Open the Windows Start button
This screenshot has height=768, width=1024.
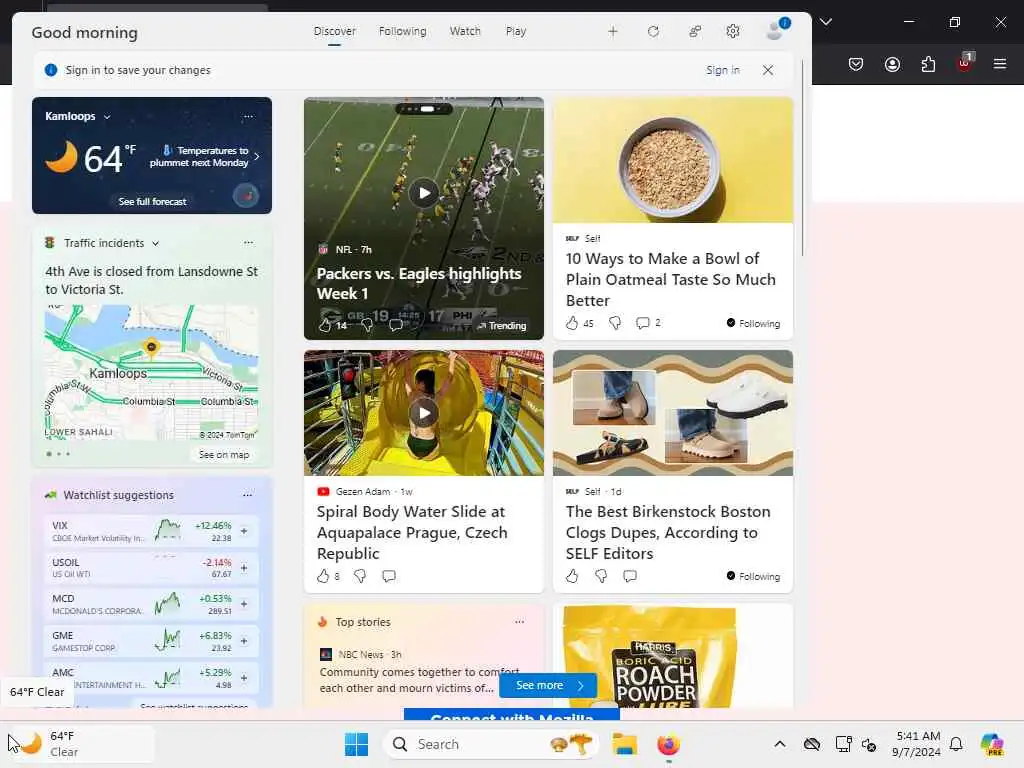[357, 744]
